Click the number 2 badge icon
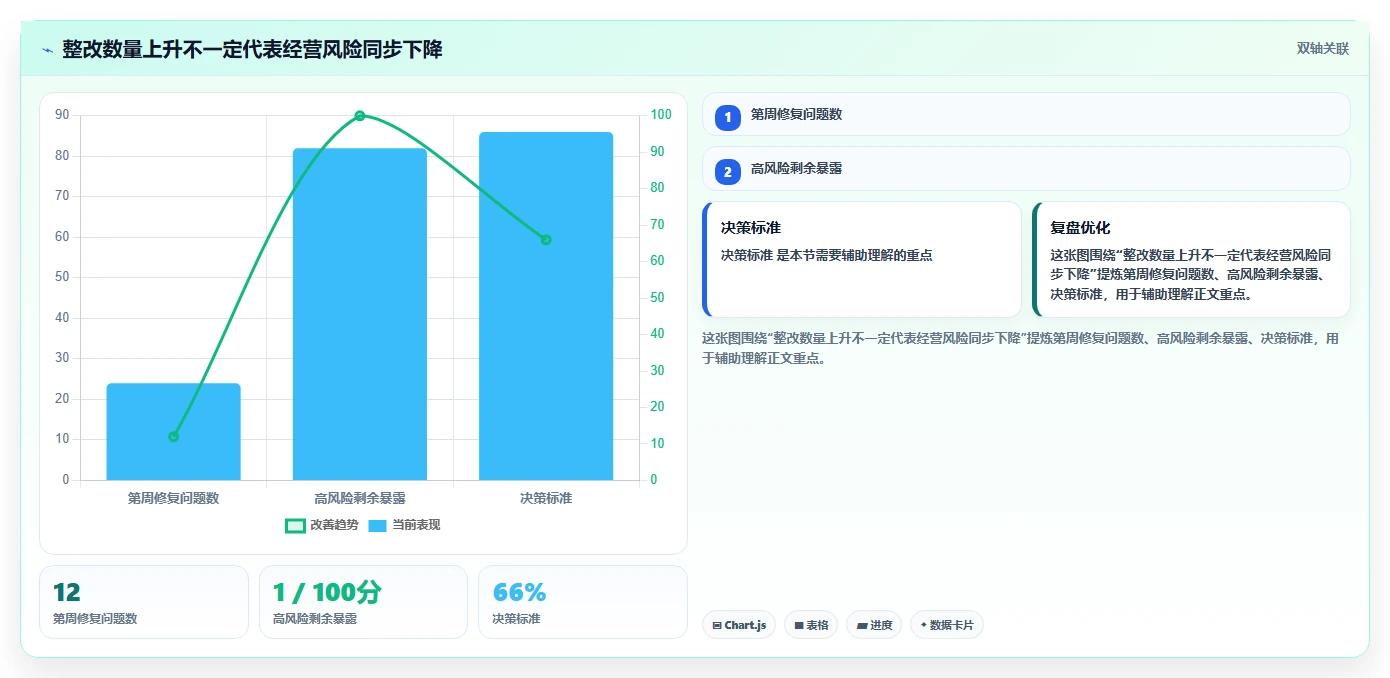 click(x=728, y=172)
